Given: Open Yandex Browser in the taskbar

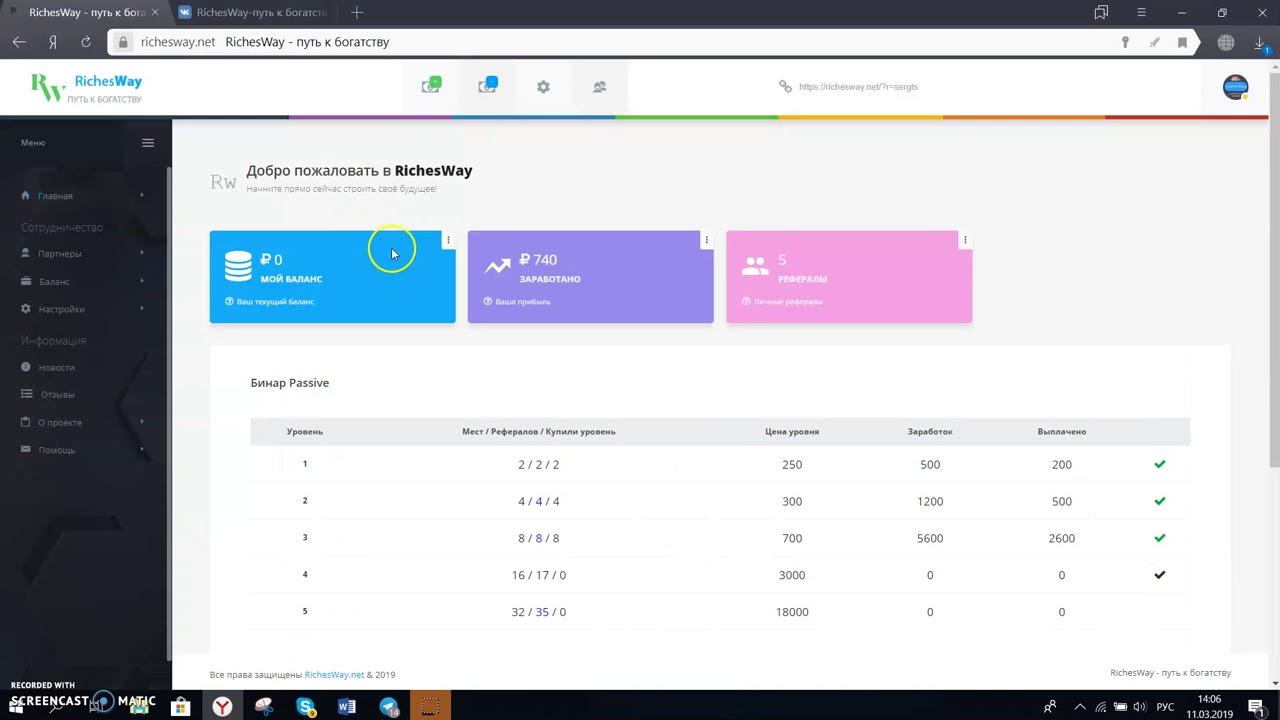Looking at the screenshot, I should tap(222, 706).
